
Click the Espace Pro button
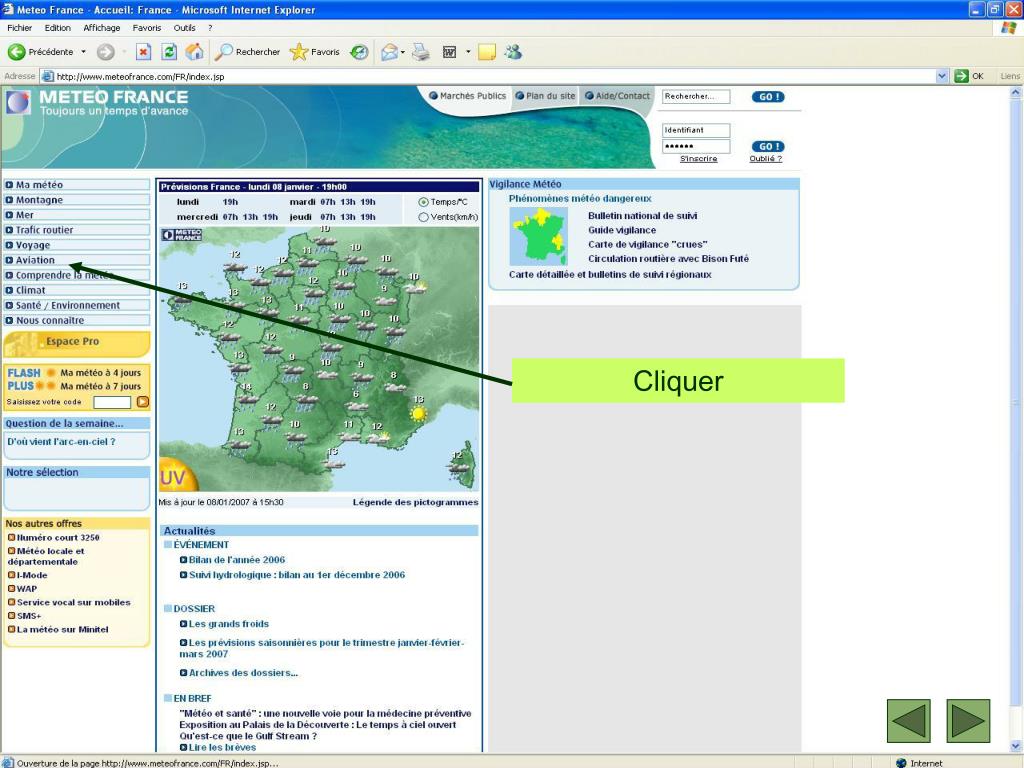tap(77, 342)
